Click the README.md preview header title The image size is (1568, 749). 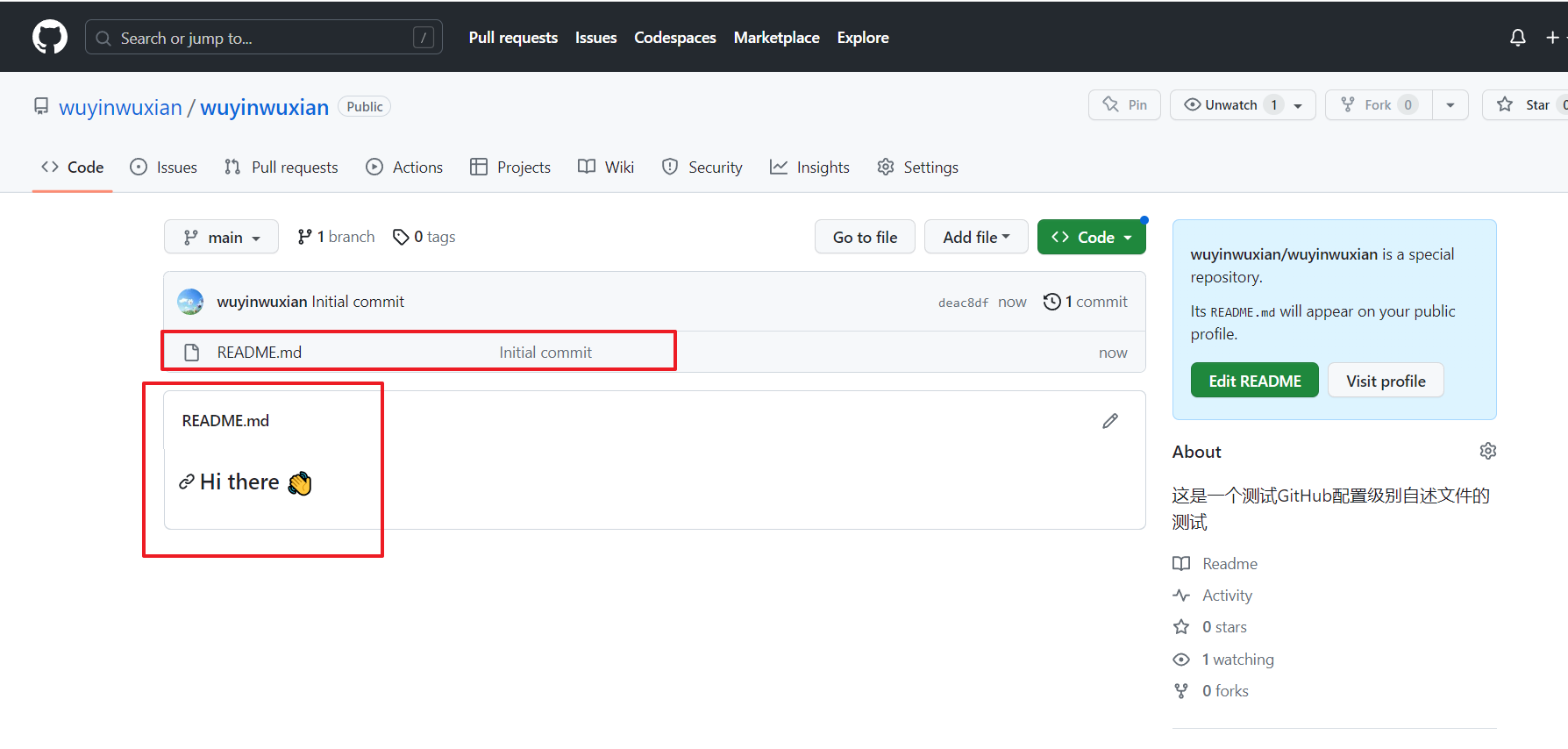pos(225,421)
